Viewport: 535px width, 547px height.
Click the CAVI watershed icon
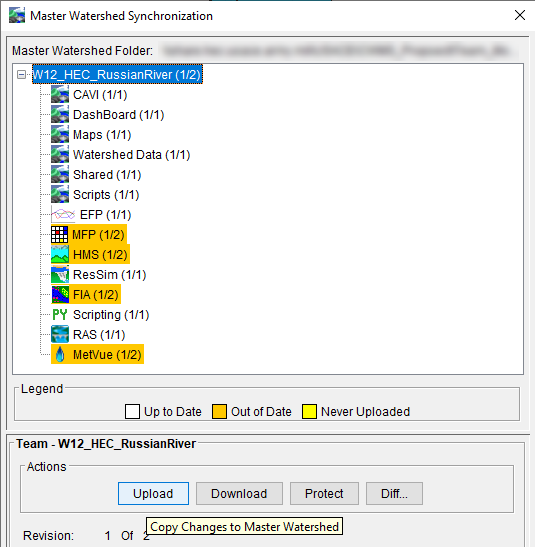[x=60, y=95]
